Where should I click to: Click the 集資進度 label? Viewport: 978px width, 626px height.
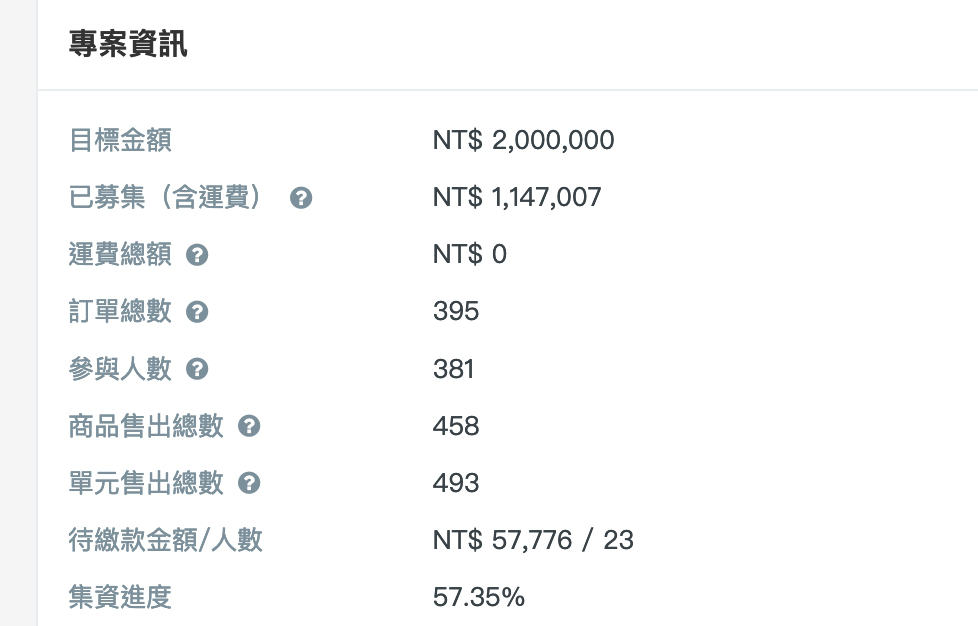pyautogui.click(x=120, y=597)
